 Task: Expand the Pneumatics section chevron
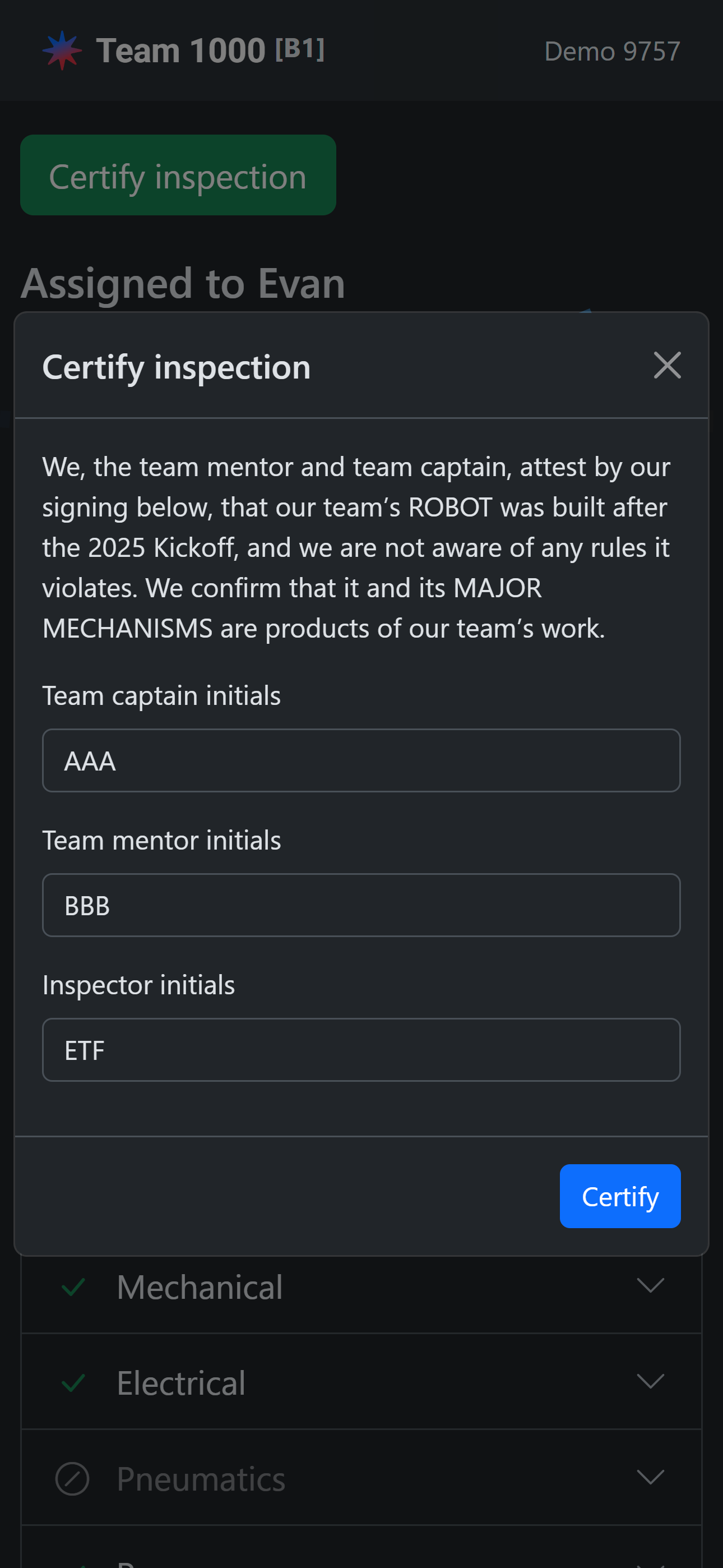[650, 1477]
